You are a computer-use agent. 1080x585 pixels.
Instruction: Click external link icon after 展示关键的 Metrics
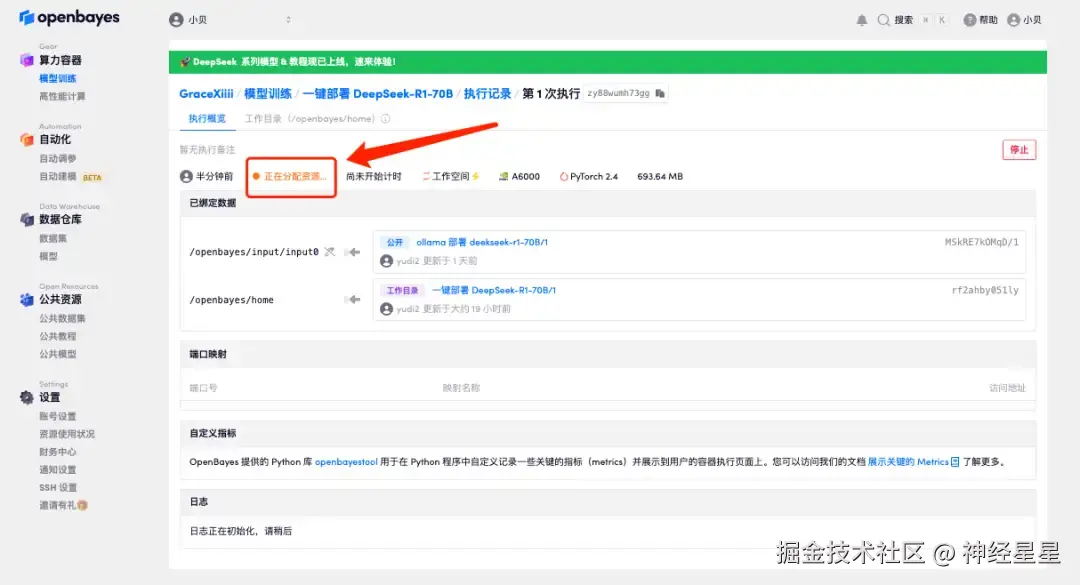[955, 462]
